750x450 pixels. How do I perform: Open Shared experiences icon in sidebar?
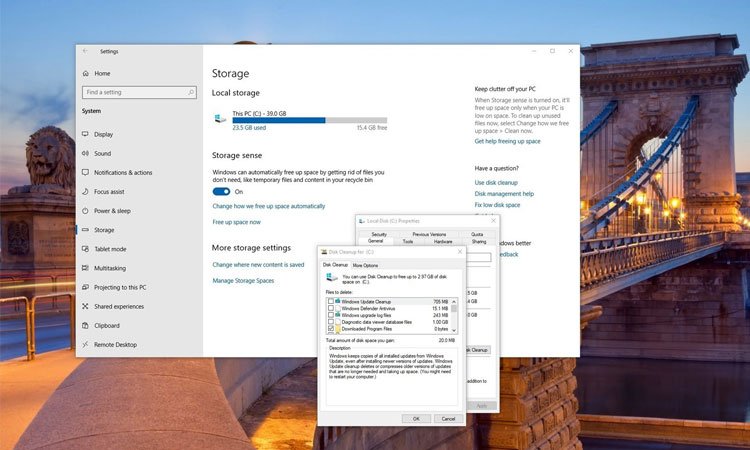point(85,306)
